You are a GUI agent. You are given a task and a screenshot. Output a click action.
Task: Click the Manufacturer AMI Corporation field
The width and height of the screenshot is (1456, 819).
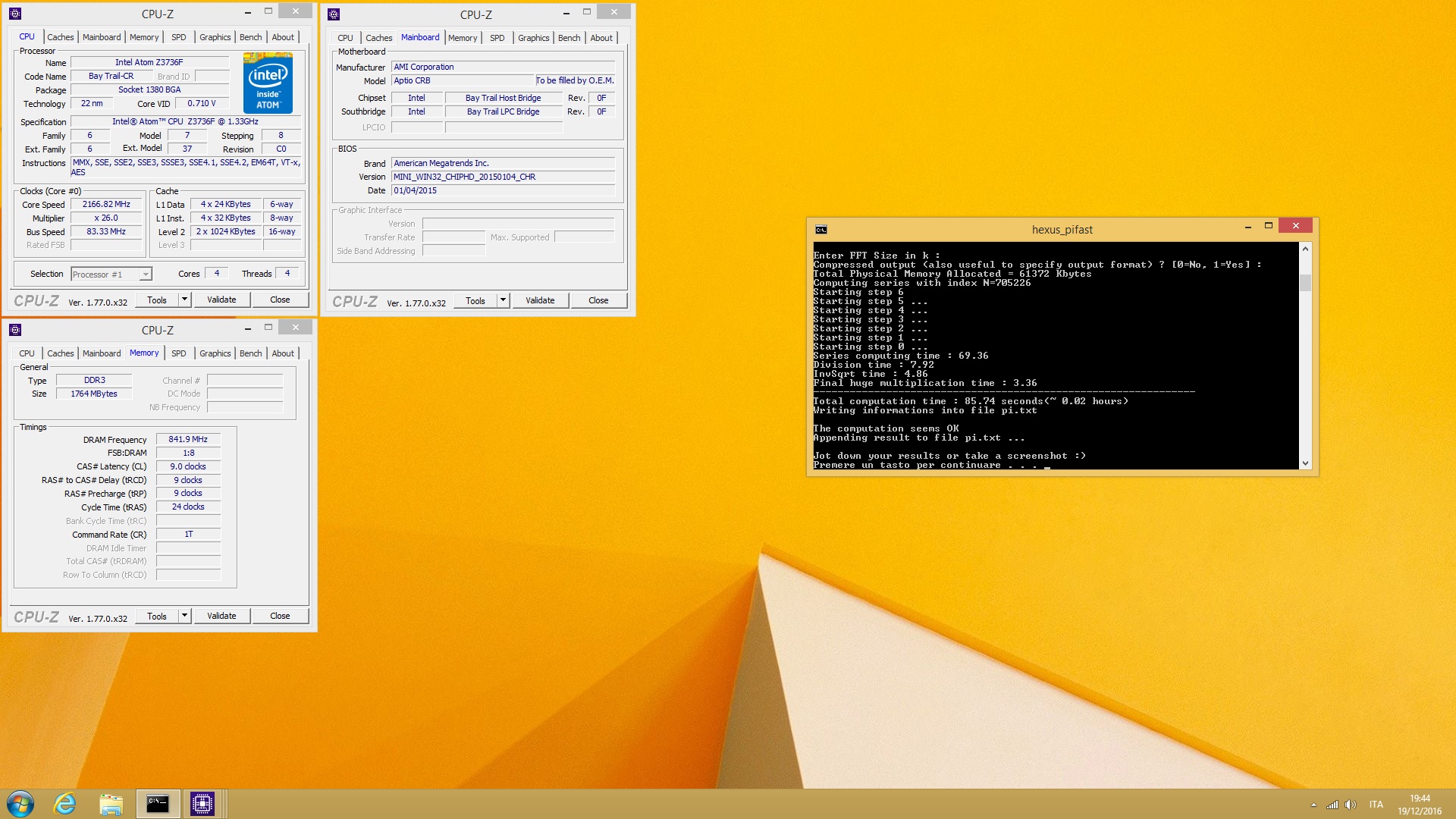504,67
